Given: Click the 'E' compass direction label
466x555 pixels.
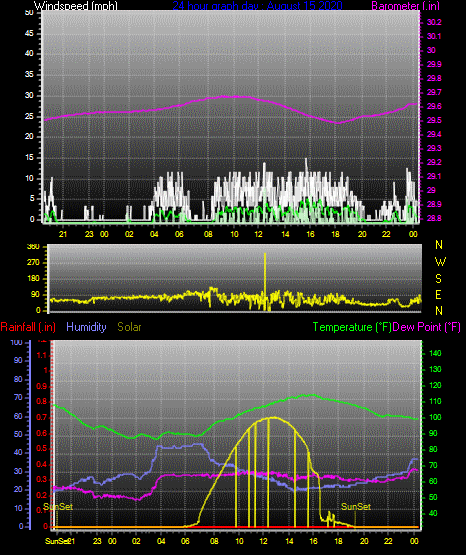Looking at the screenshot, I should click(x=438, y=294).
